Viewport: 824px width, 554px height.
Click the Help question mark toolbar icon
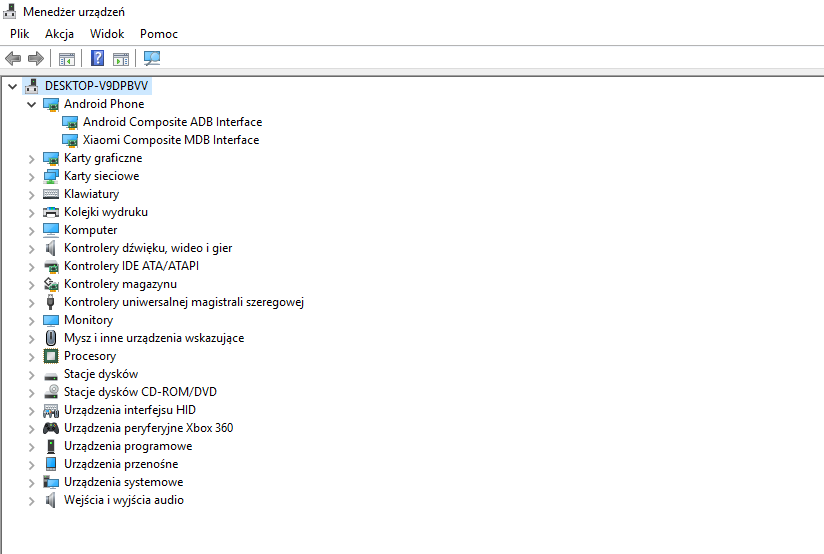98,58
